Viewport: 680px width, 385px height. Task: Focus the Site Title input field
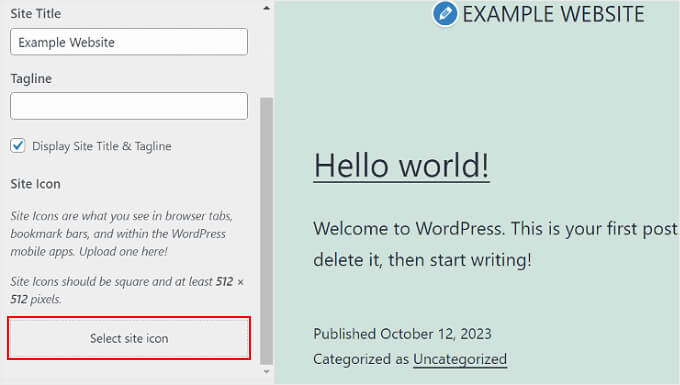(x=129, y=42)
